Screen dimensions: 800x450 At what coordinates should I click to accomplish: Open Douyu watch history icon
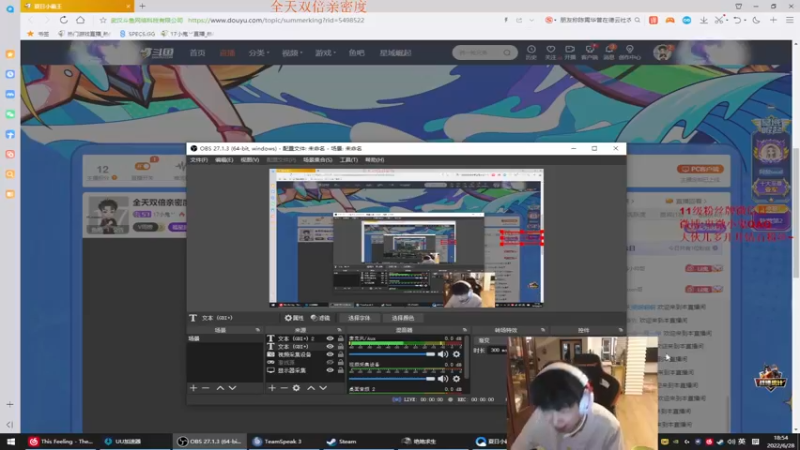(531, 52)
